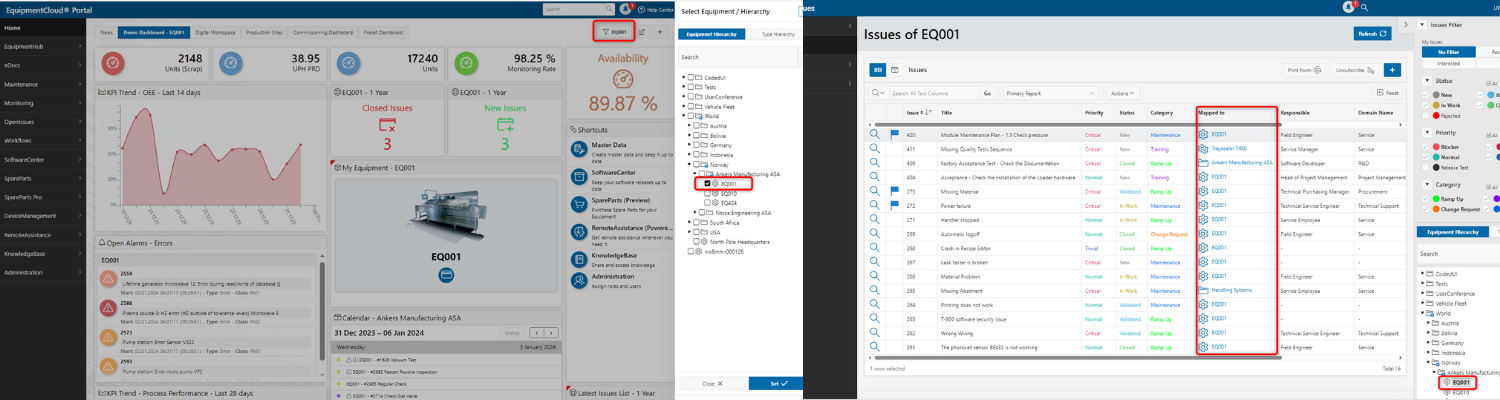Open the Master Data shortcut icon
This screenshot has height=400, width=1500.
[578, 149]
